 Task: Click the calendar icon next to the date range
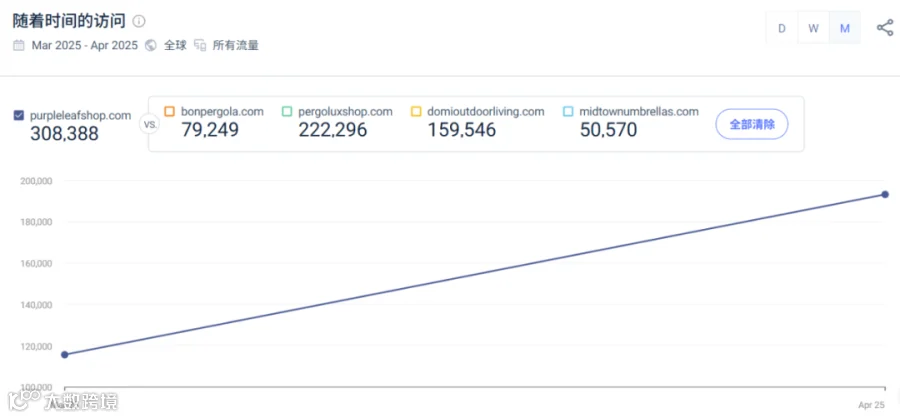pos(19,45)
